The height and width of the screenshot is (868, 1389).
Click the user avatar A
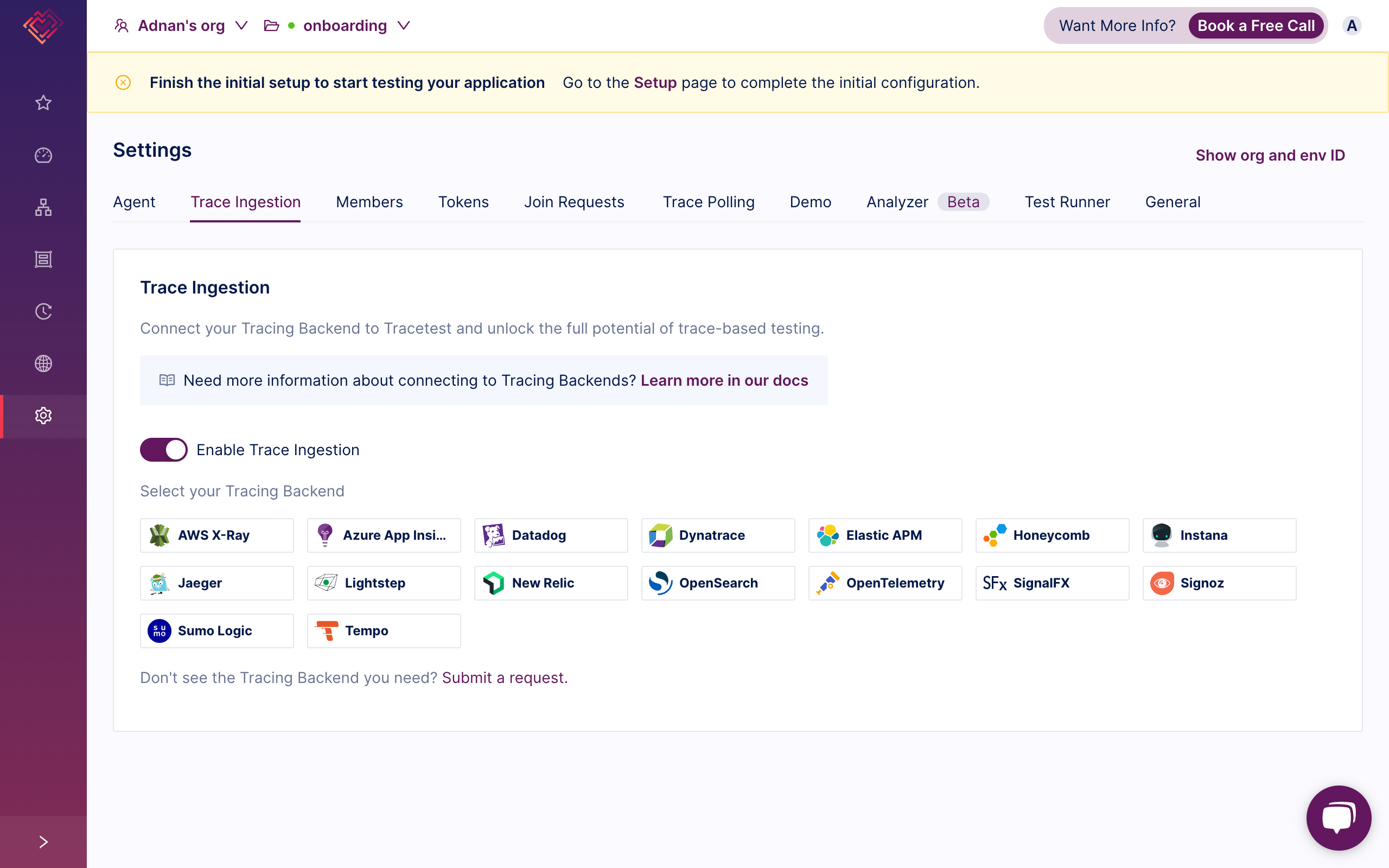[x=1352, y=26]
